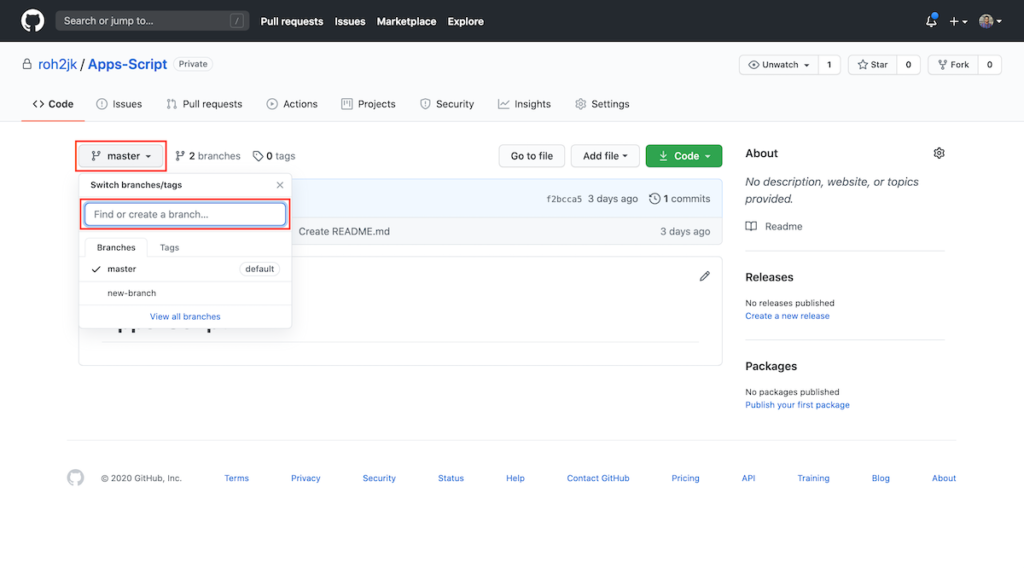Open the plus create-new menu
This screenshot has width=1024, height=568.
958,22
